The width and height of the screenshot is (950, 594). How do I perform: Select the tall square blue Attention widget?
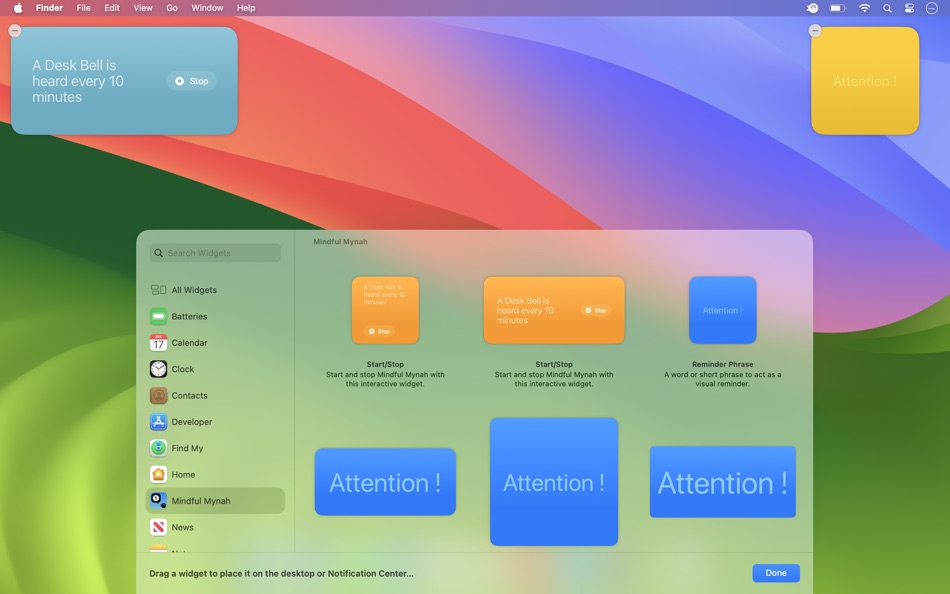(x=554, y=482)
